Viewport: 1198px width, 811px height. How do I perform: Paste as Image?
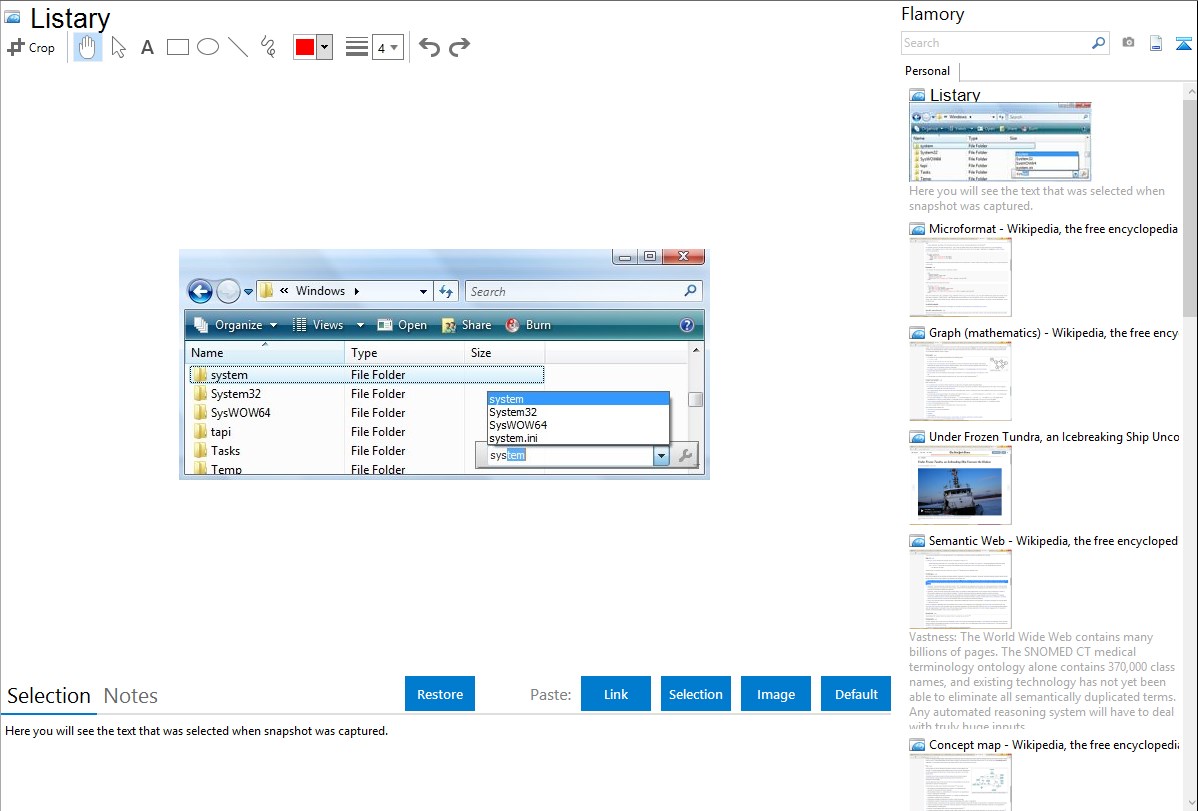(x=776, y=694)
